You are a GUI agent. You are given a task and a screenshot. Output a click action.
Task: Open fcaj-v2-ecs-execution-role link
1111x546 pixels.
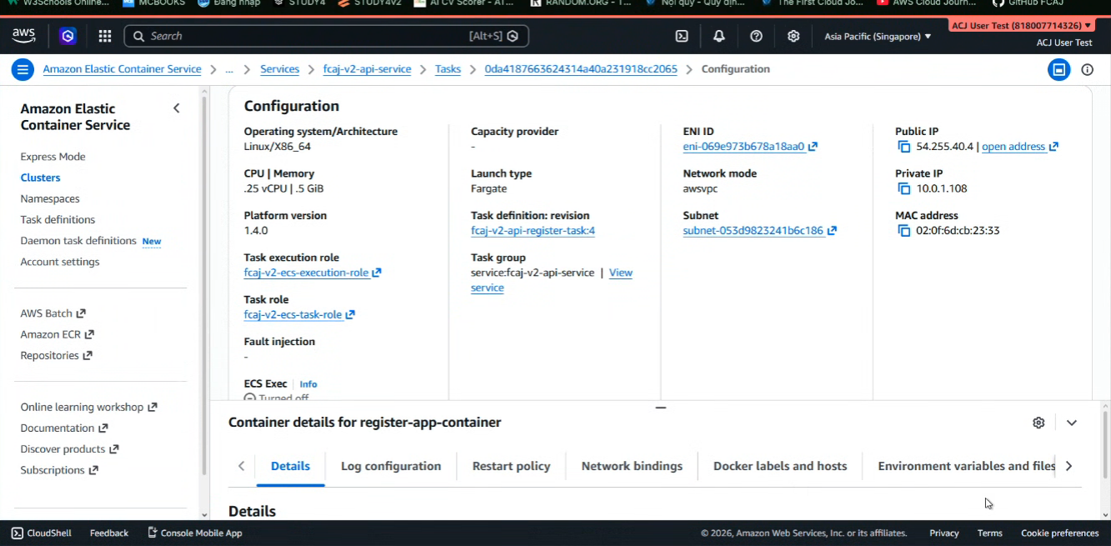[x=312, y=273]
